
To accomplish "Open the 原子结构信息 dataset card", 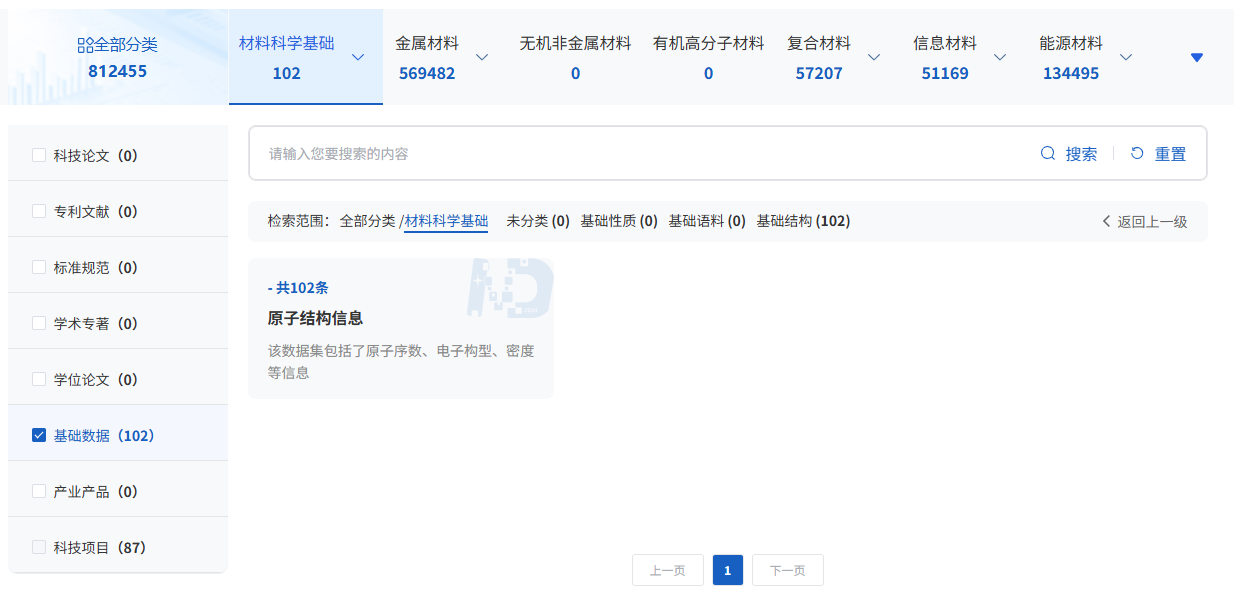I will click(400, 328).
